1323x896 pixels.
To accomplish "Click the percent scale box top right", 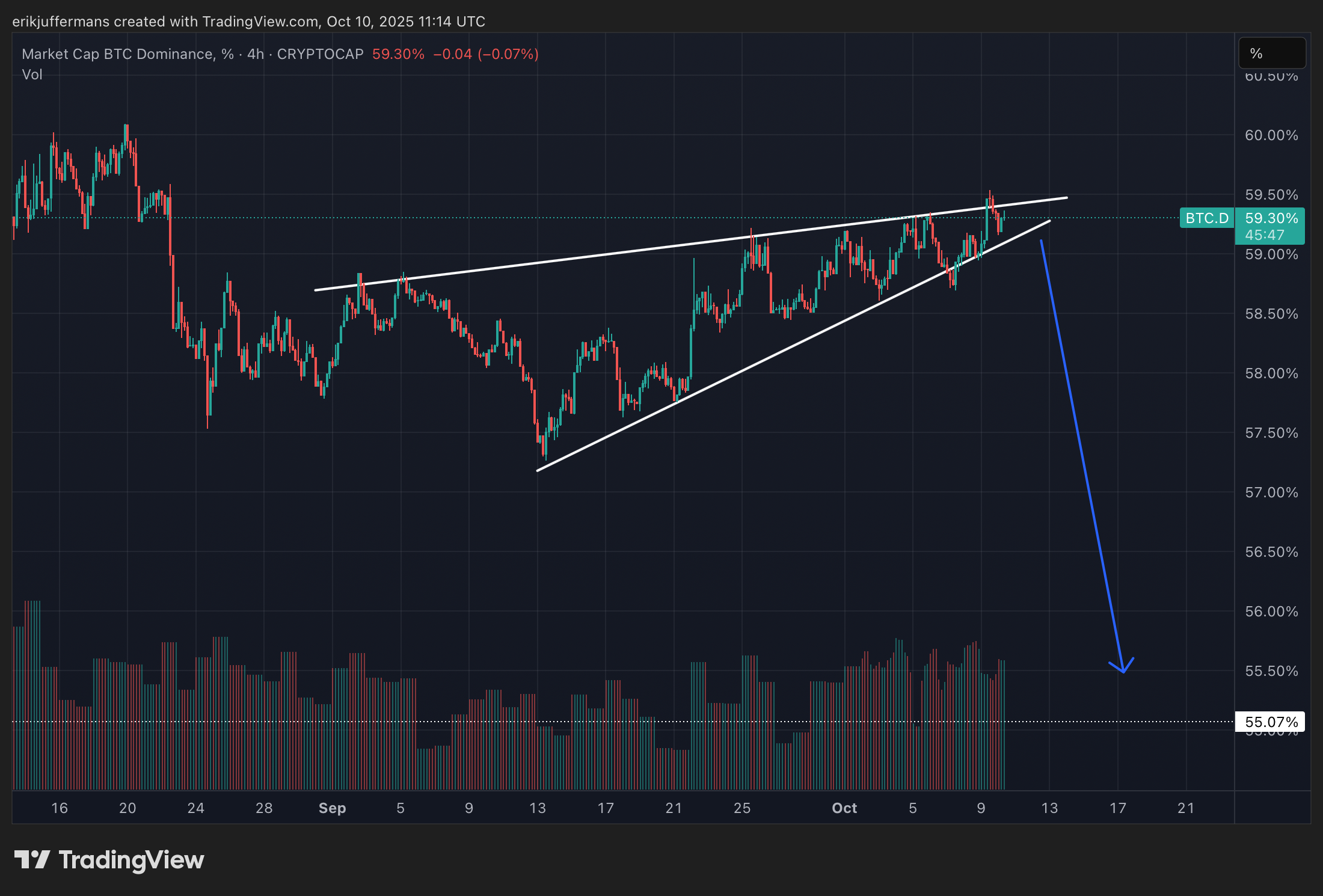I will pyautogui.click(x=1271, y=54).
